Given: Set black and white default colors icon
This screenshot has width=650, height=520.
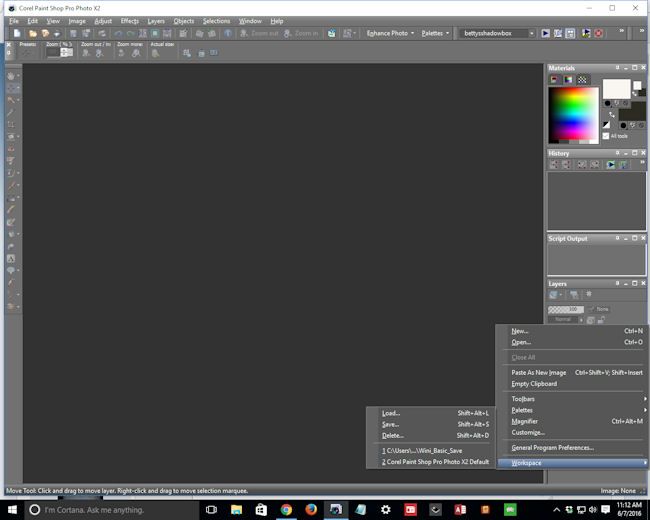Looking at the screenshot, I should click(x=606, y=124).
